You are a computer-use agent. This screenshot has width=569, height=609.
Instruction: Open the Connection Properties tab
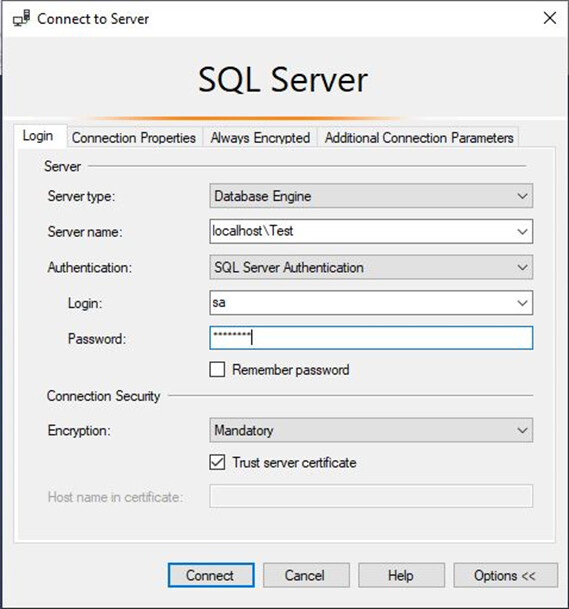134,137
